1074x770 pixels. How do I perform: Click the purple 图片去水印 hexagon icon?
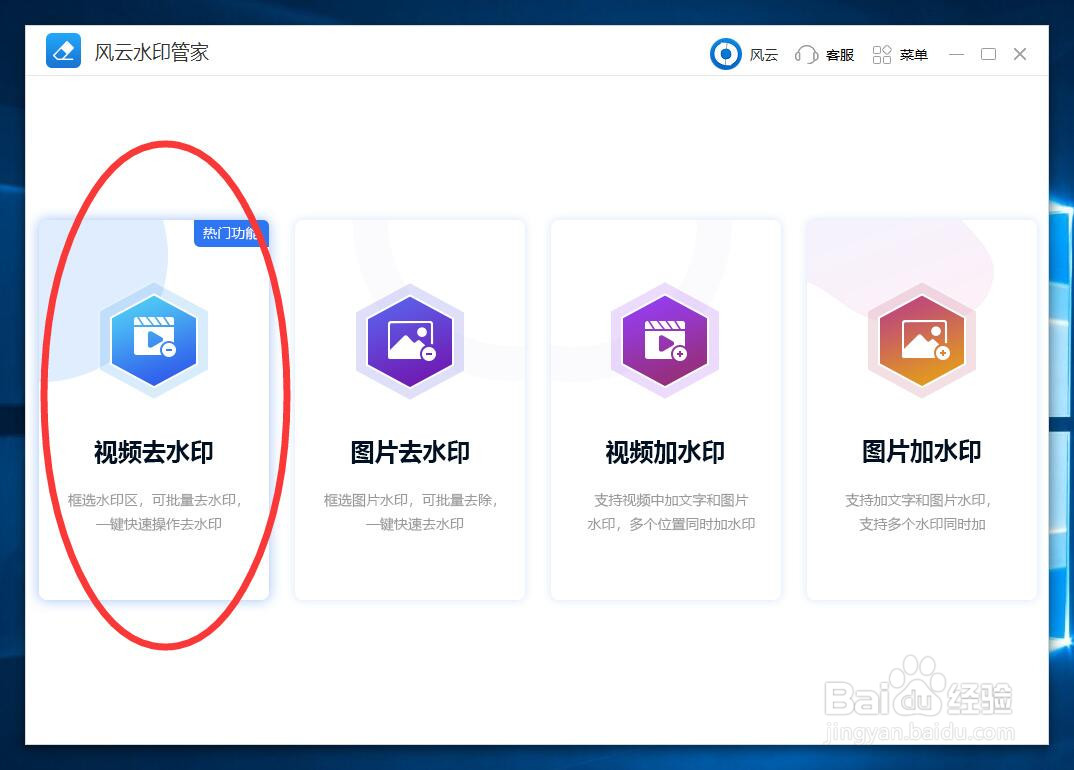[410, 340]
